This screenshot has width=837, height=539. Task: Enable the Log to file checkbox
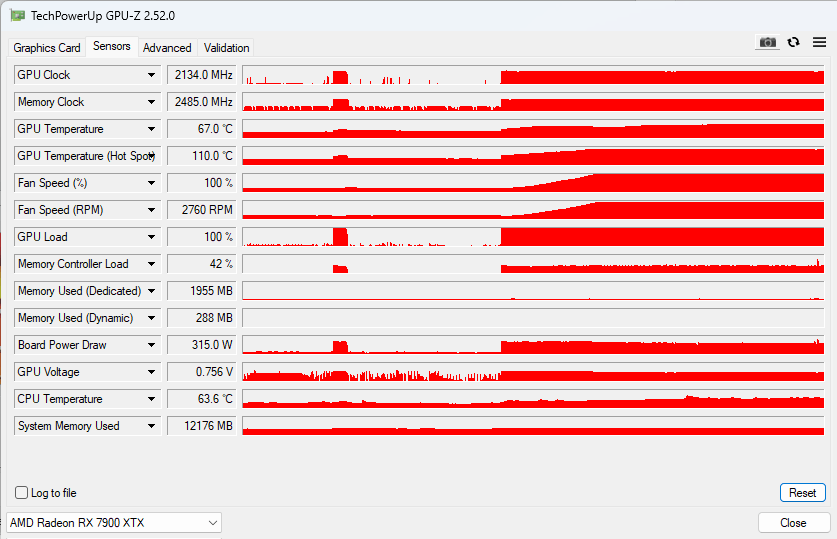[21, 493]
